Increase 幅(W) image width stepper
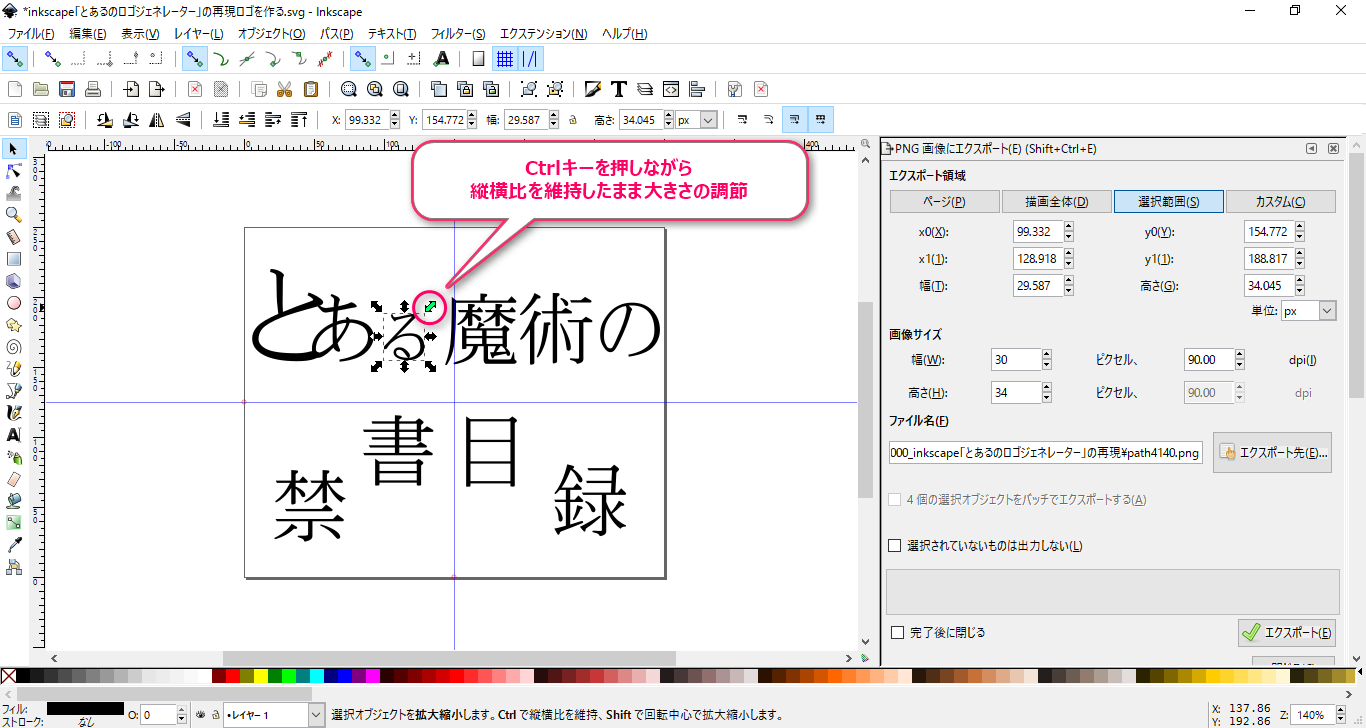This screenshot has width=1366, height=728. [x=1046, y=355]
